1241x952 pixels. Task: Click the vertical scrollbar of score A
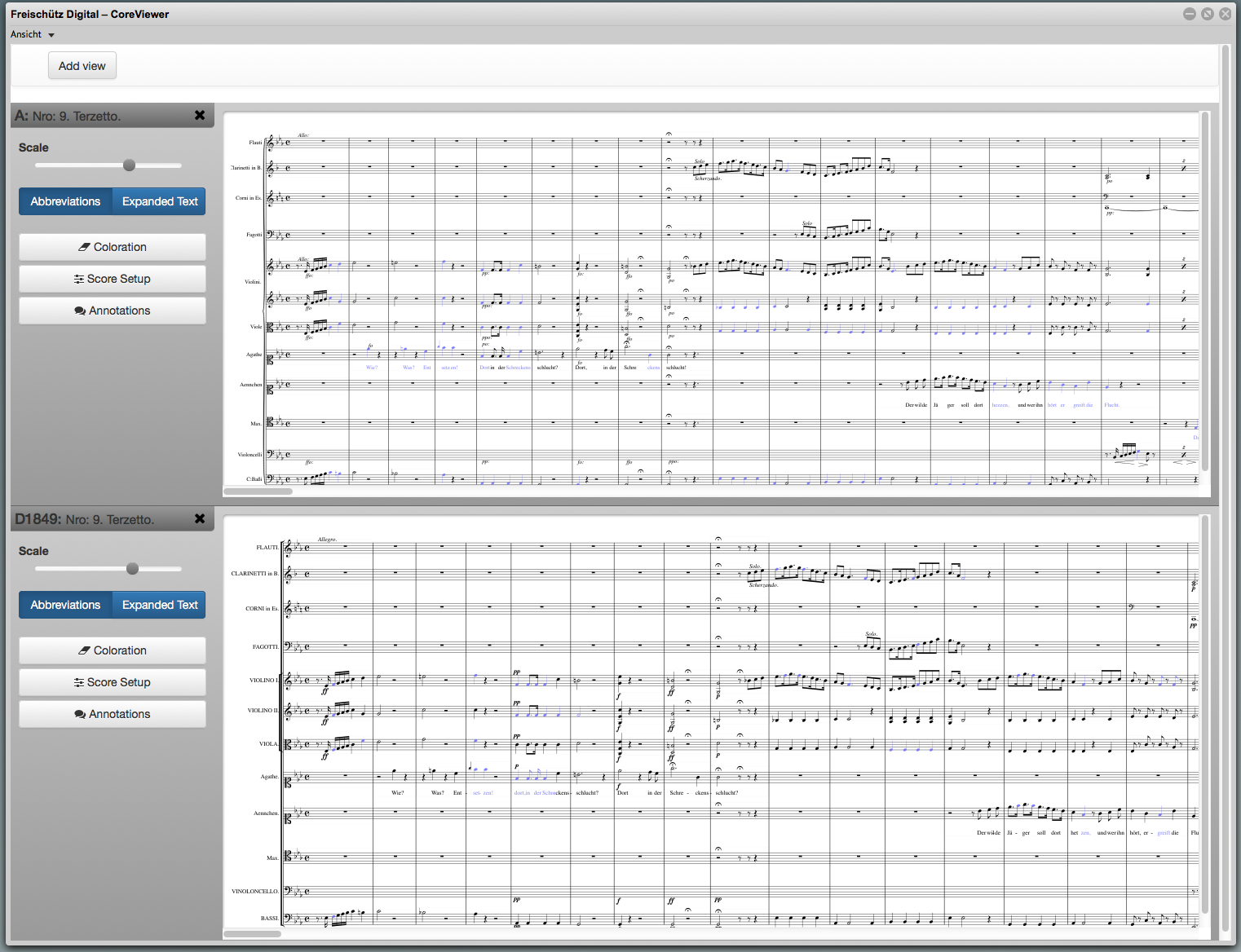(x=1204, y=289)
